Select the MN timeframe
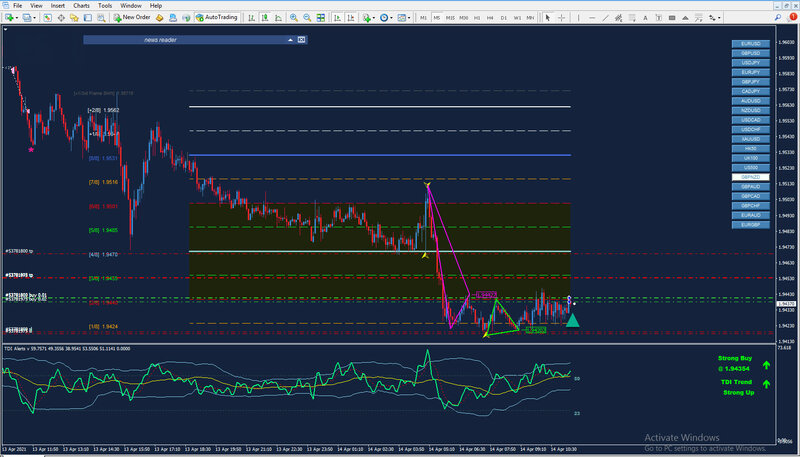The image size is (800, 457). click(x=531, y=18)
